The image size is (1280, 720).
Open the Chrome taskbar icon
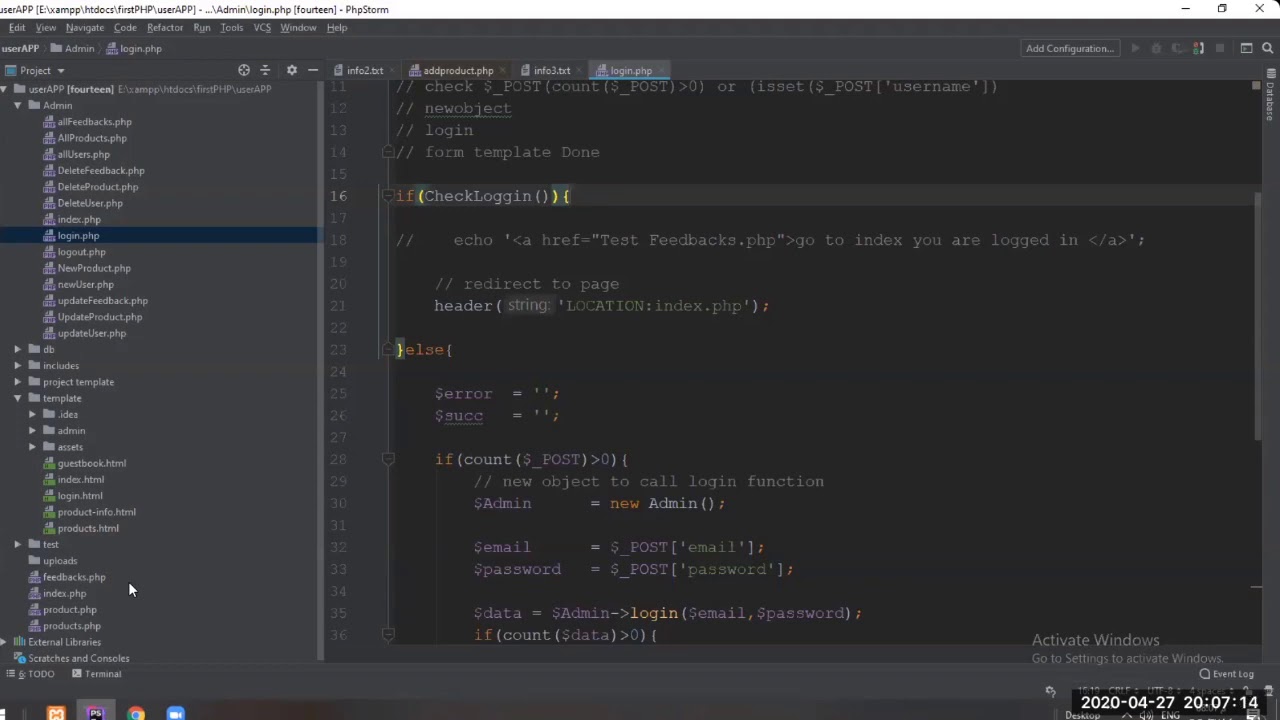tap(135, 713)
